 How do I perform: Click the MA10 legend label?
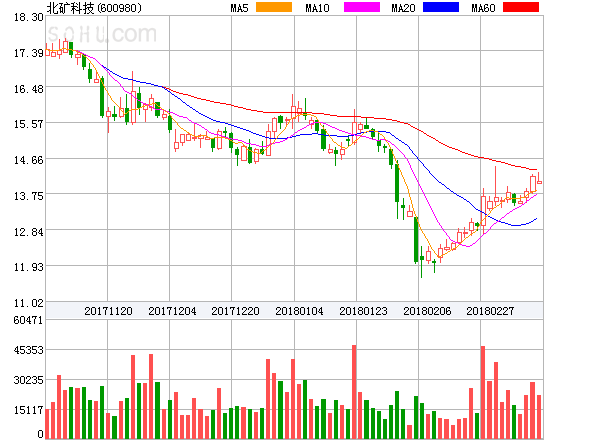point(317,8)
